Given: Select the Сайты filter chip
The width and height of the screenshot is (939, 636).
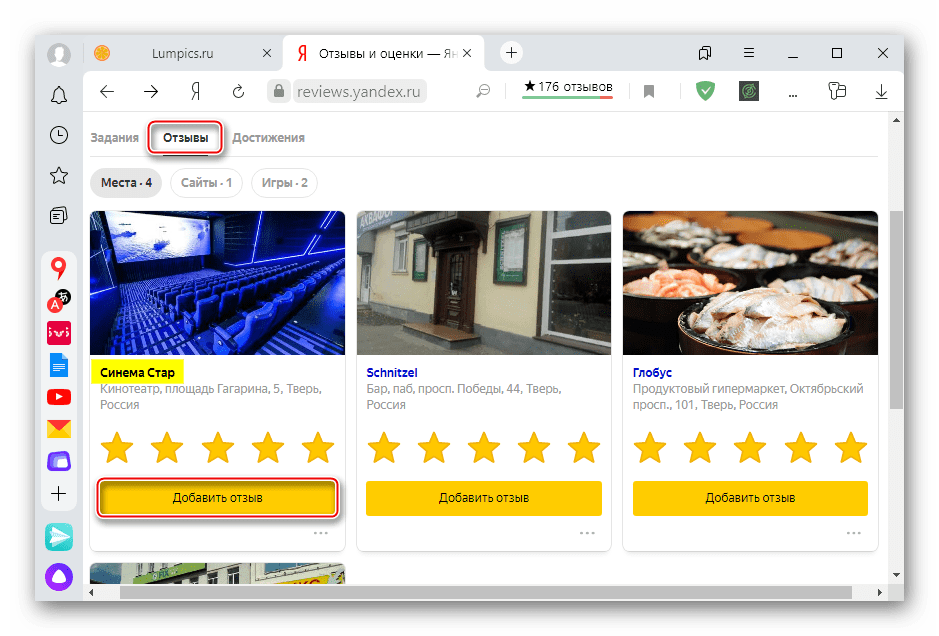Looking at the screenshot, I should 207,183.
